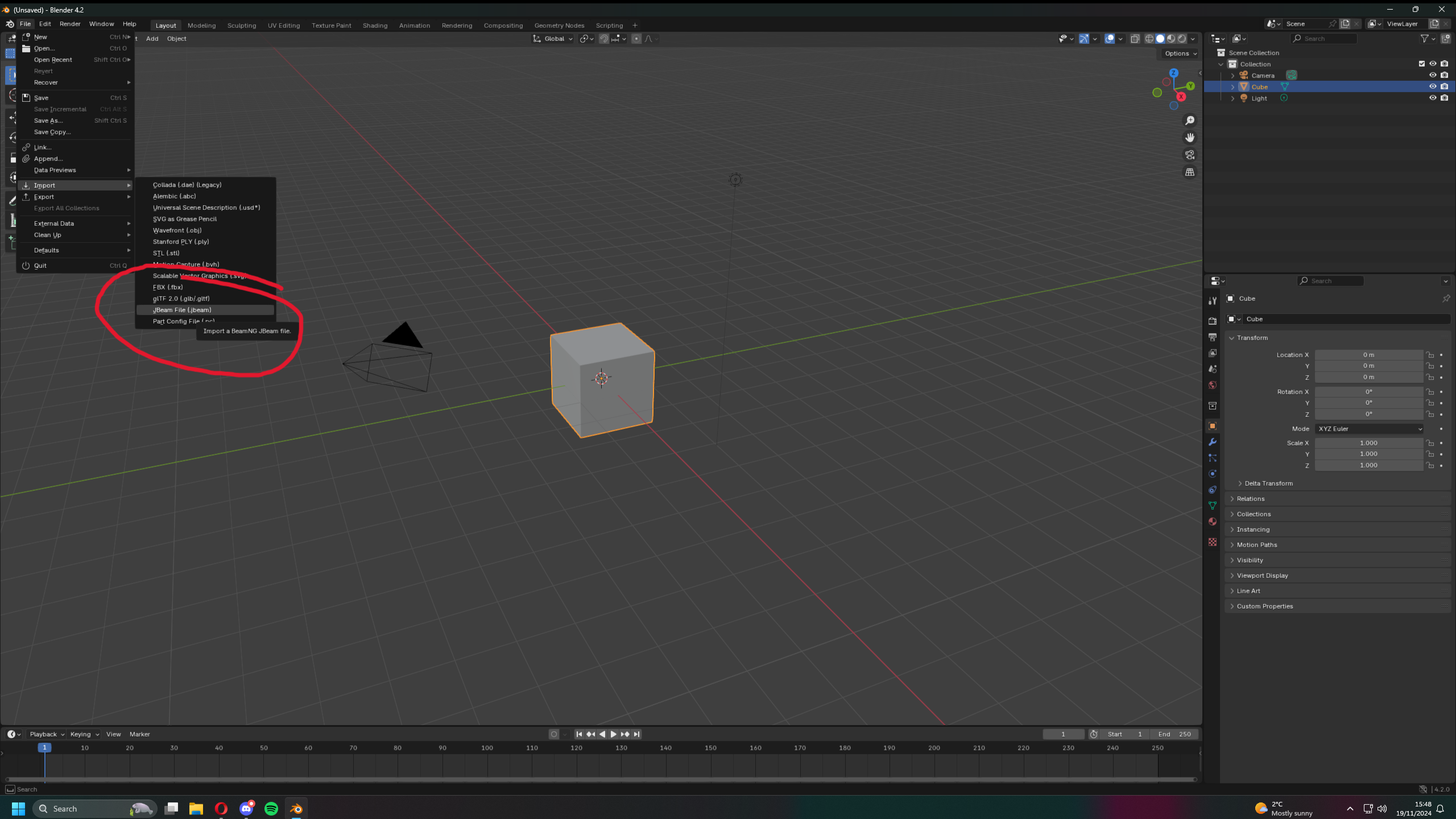Click the Scale X value field
This screenshot has width=1456, height=819.
click(1368, 443)
